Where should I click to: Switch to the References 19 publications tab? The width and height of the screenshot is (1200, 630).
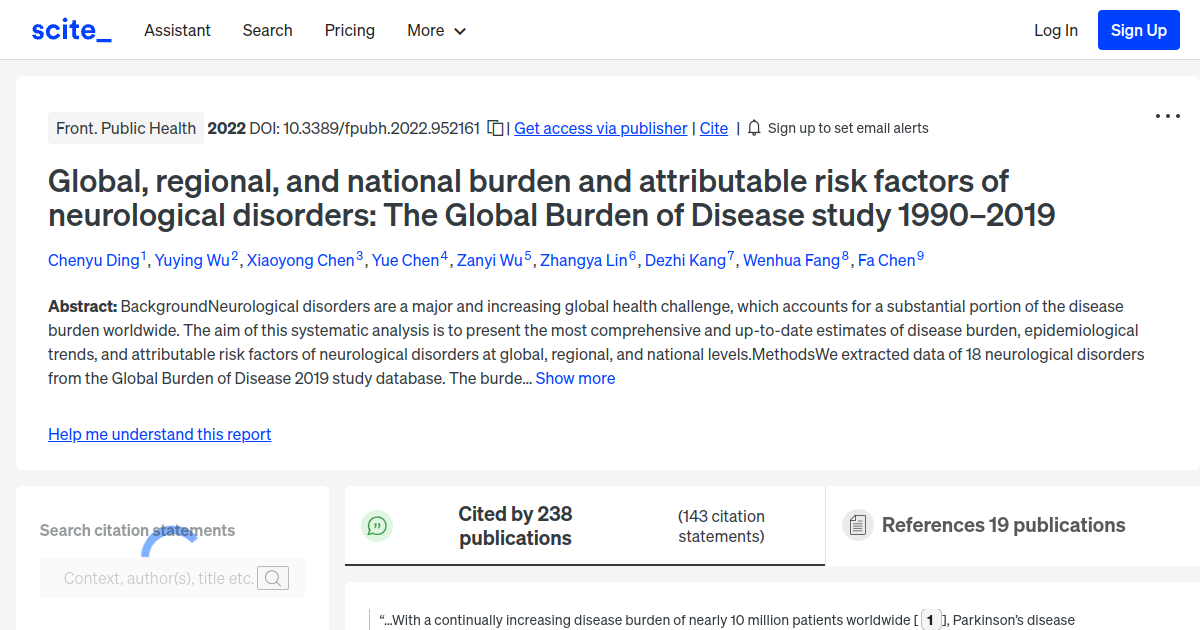(x=1003, y=524)
